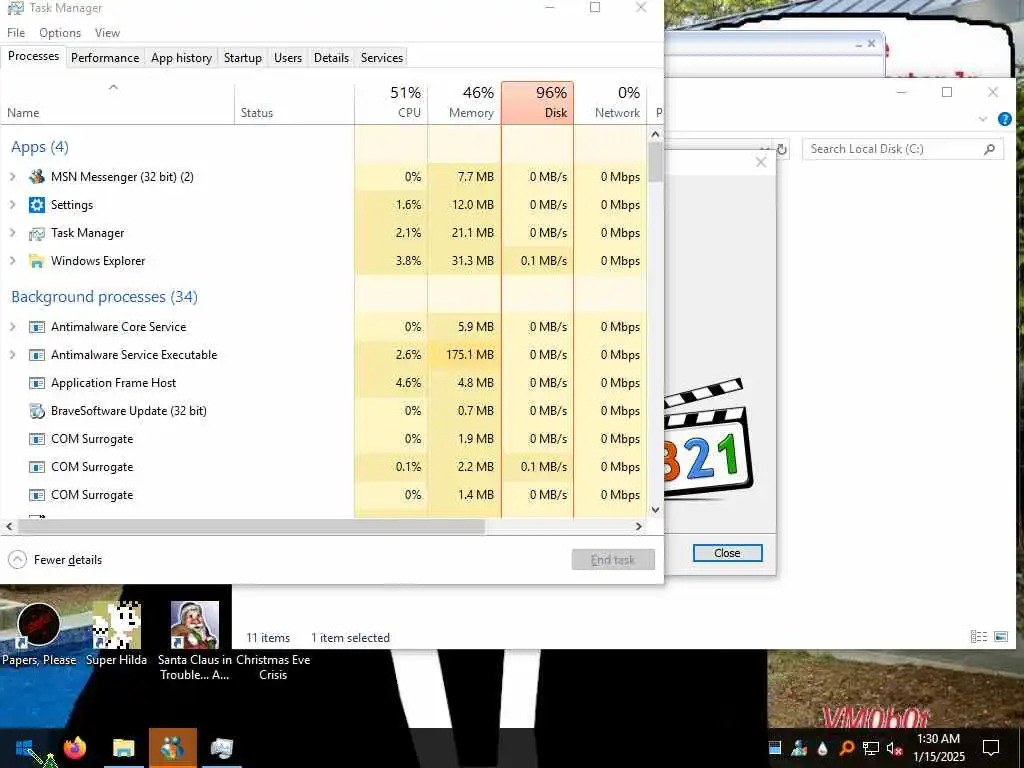This screenshot has width=1024, height=768.
Task: Collapse to Fewer details
Action: click(55, 560)
